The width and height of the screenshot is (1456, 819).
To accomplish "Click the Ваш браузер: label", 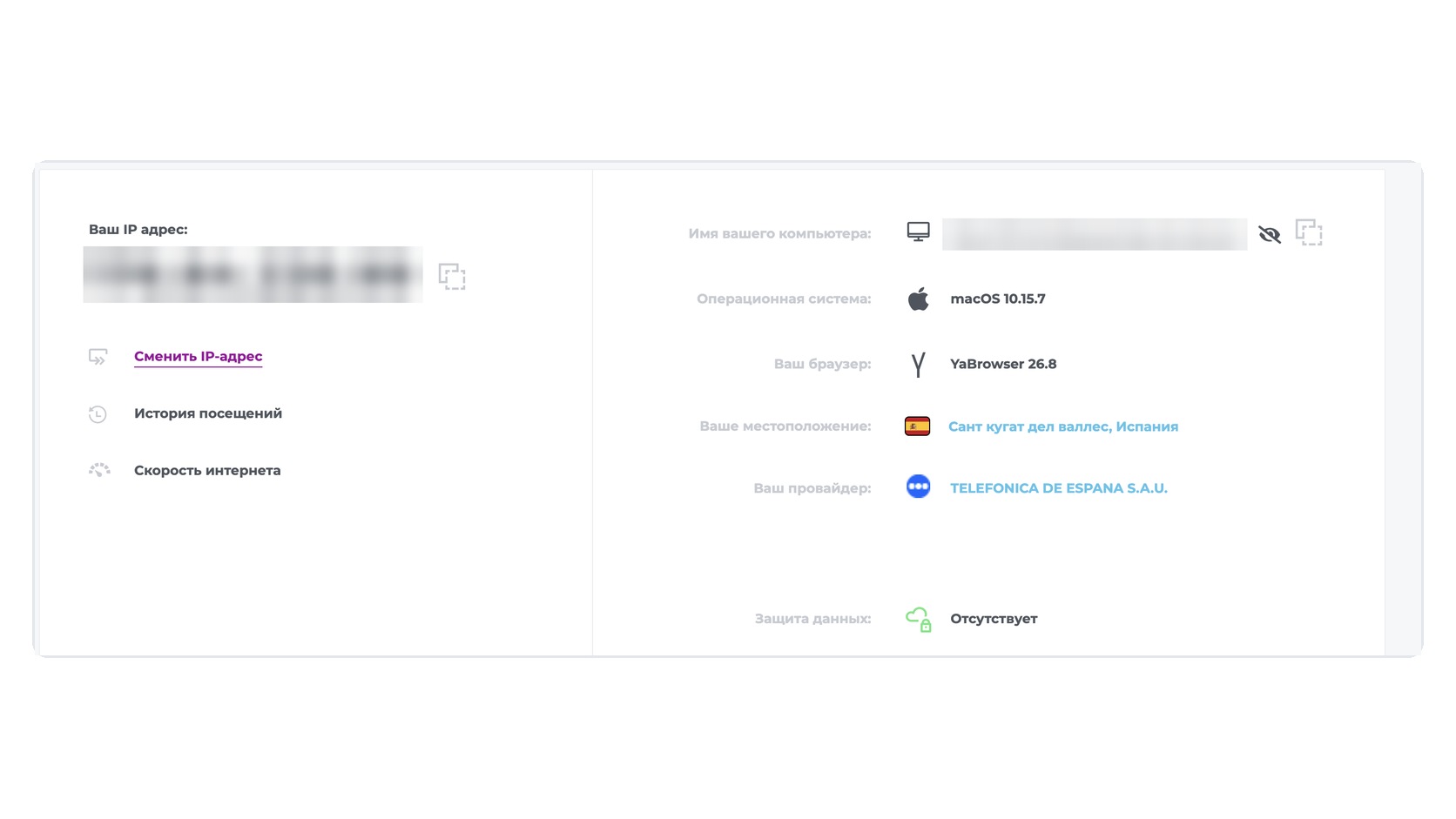I will tap(823, 364).
